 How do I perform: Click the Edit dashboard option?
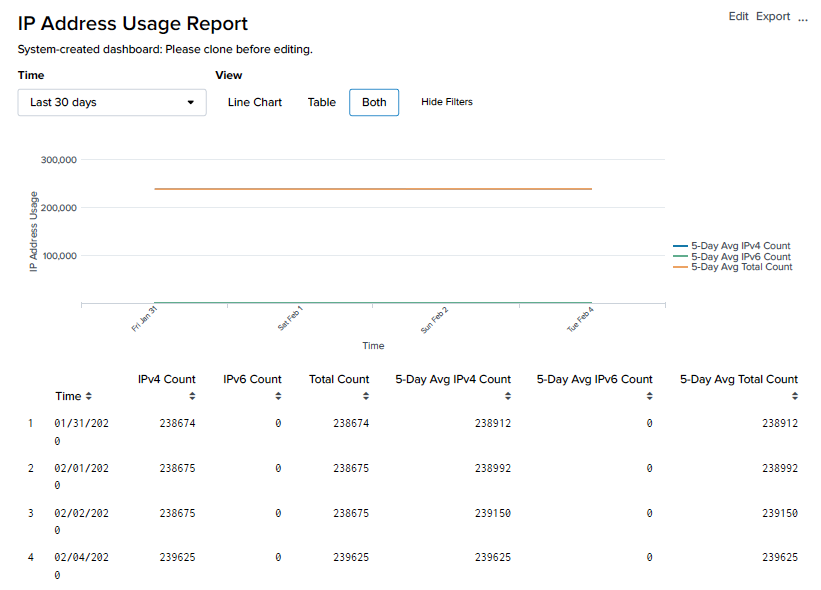tap(739, 16)
